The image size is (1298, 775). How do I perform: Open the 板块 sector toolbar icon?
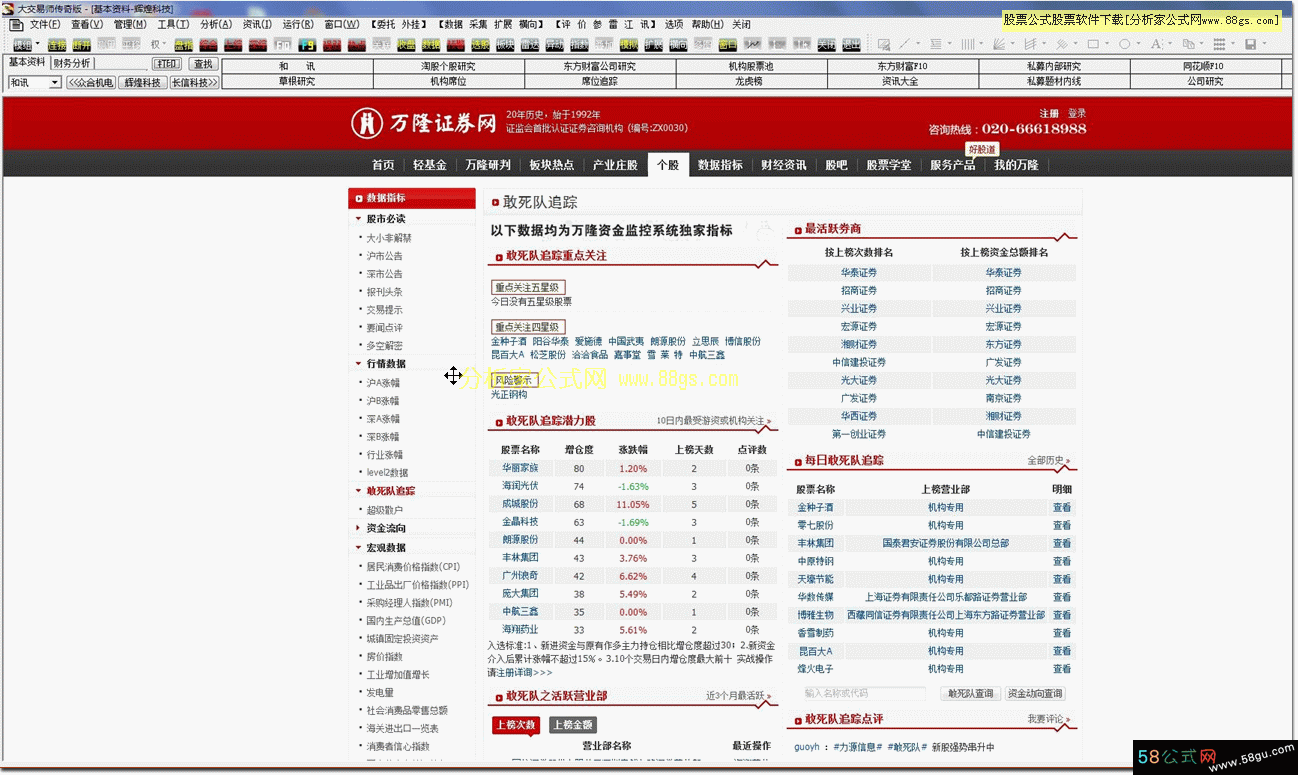504,44
